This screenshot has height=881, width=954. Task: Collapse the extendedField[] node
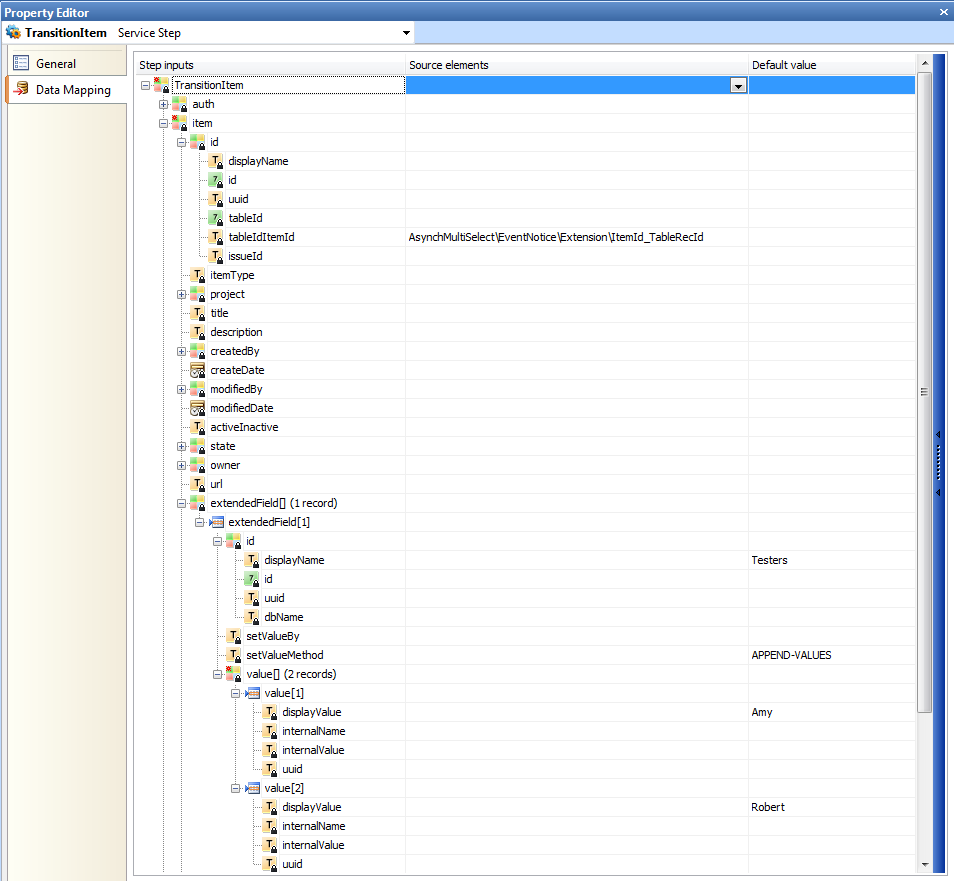tap(182, 503)
